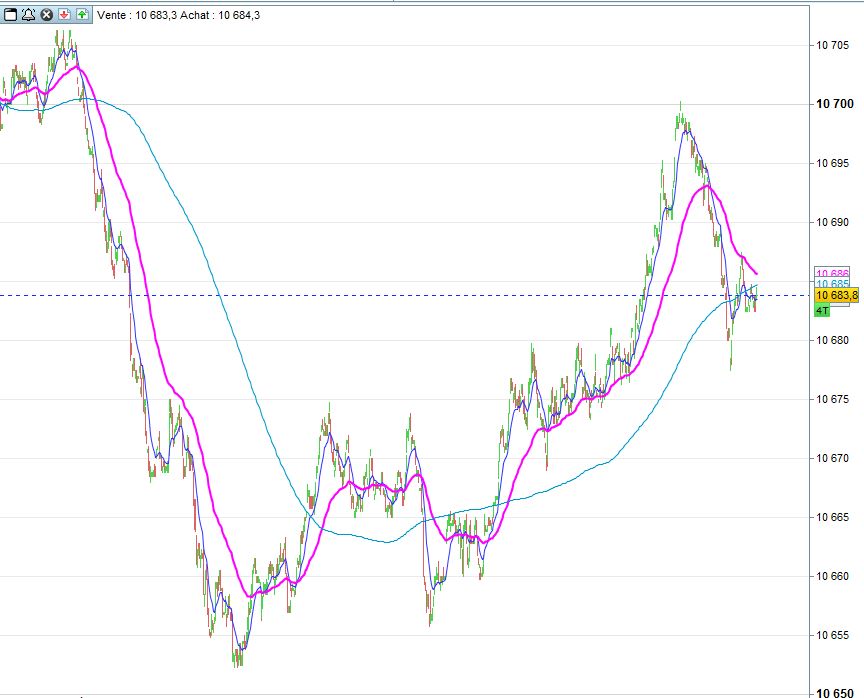Click the bold 10 650 price axis label
The height and width of the screenshot is (698, 864).
click(x=835, y=693)
